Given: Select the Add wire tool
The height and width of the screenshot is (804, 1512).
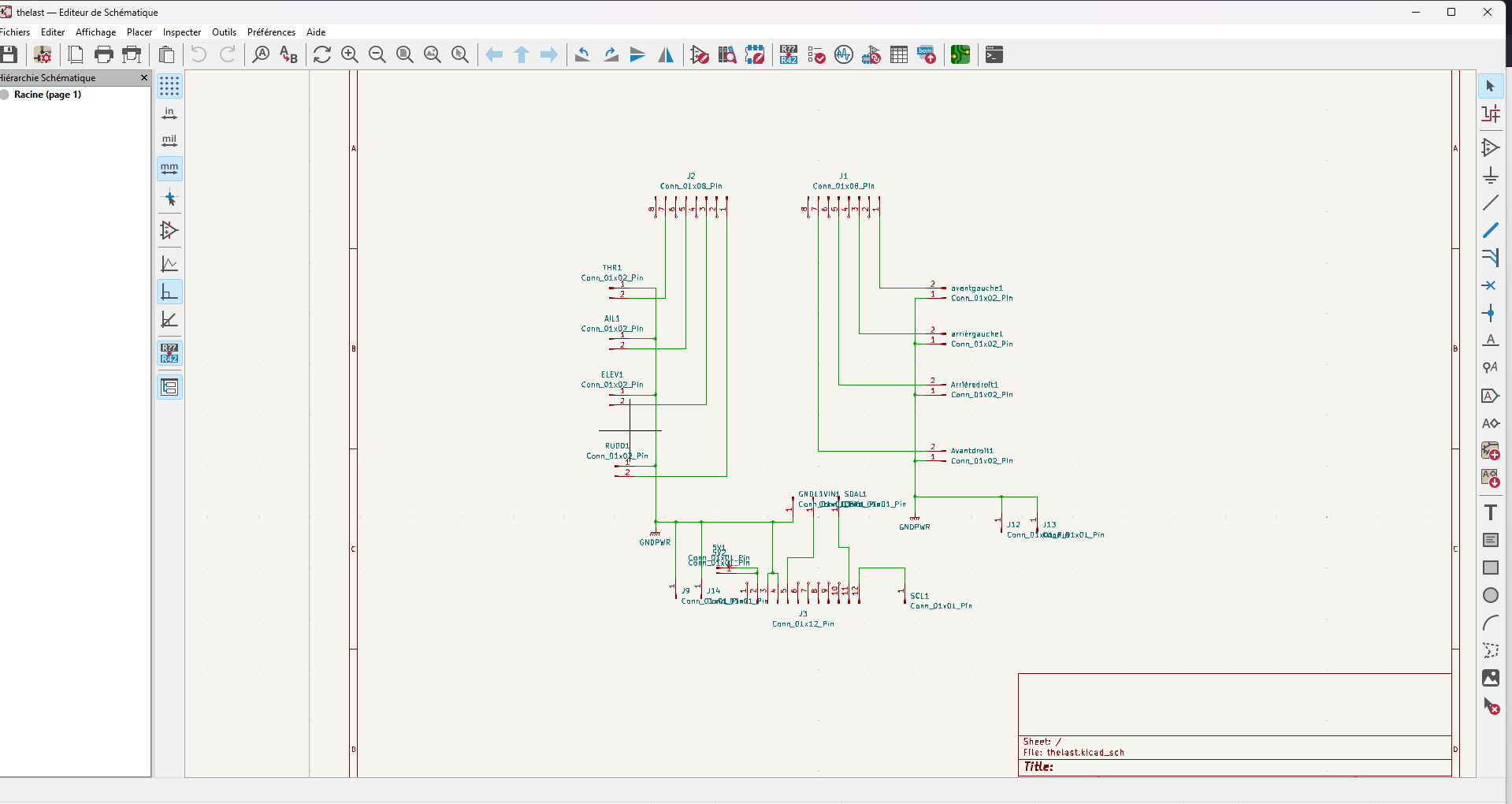Looking at the screenshot, I should coord(1490,203).
